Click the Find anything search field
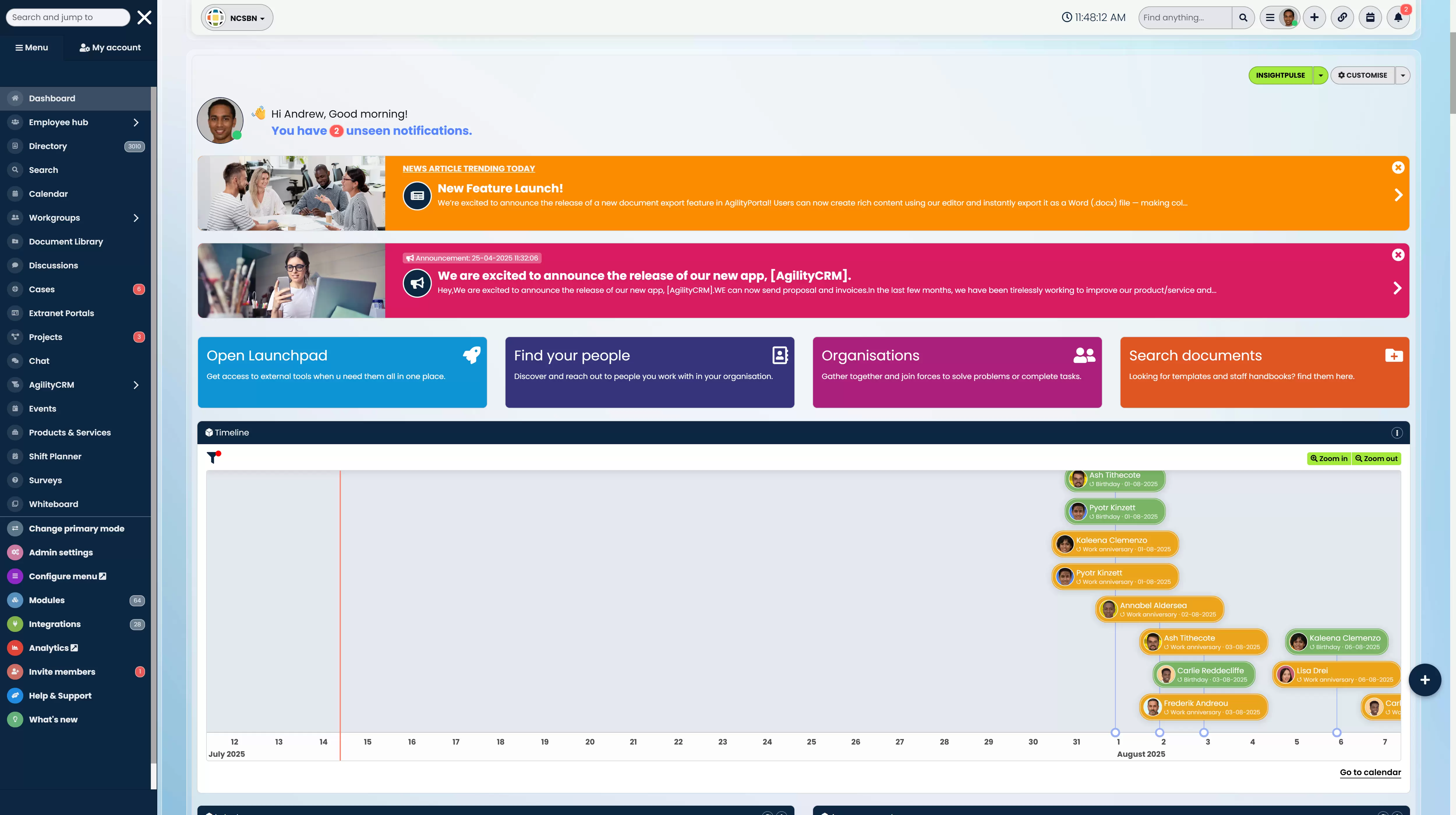The image size is (1456, 815). [x=1185, y=17]
